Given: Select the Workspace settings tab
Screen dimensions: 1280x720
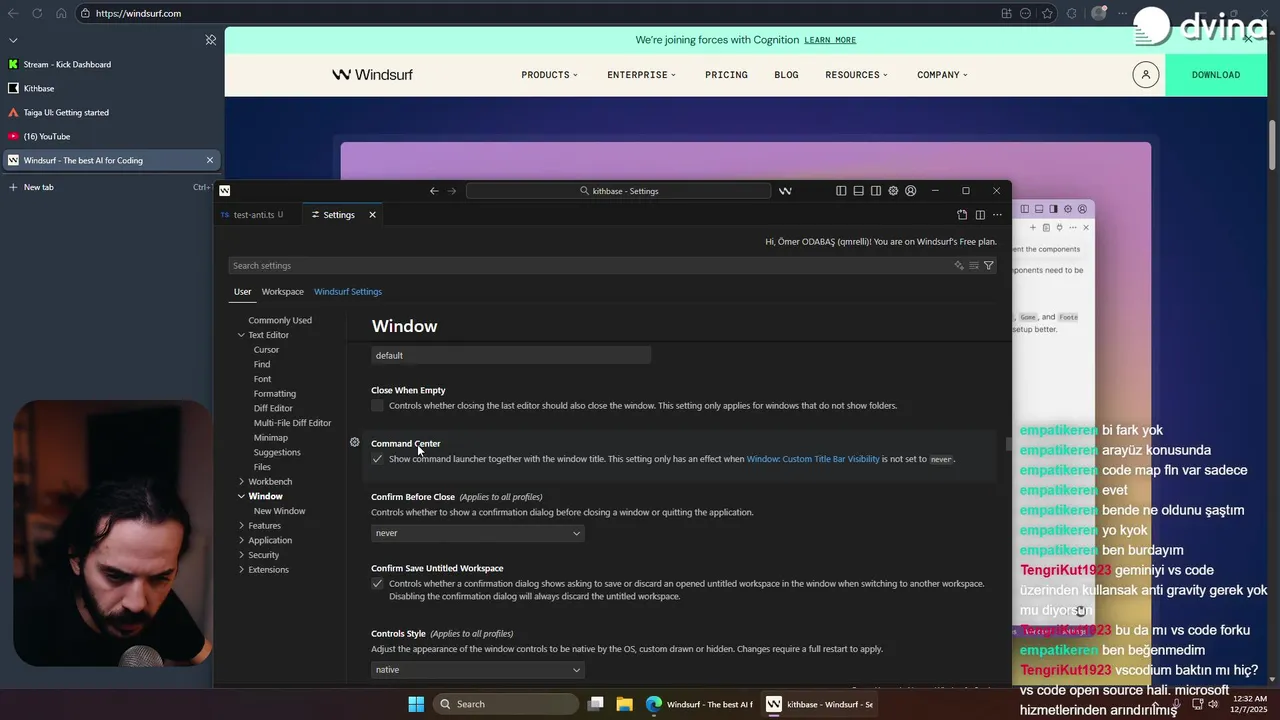Looking at the screenshot, I should pos(283,292).
